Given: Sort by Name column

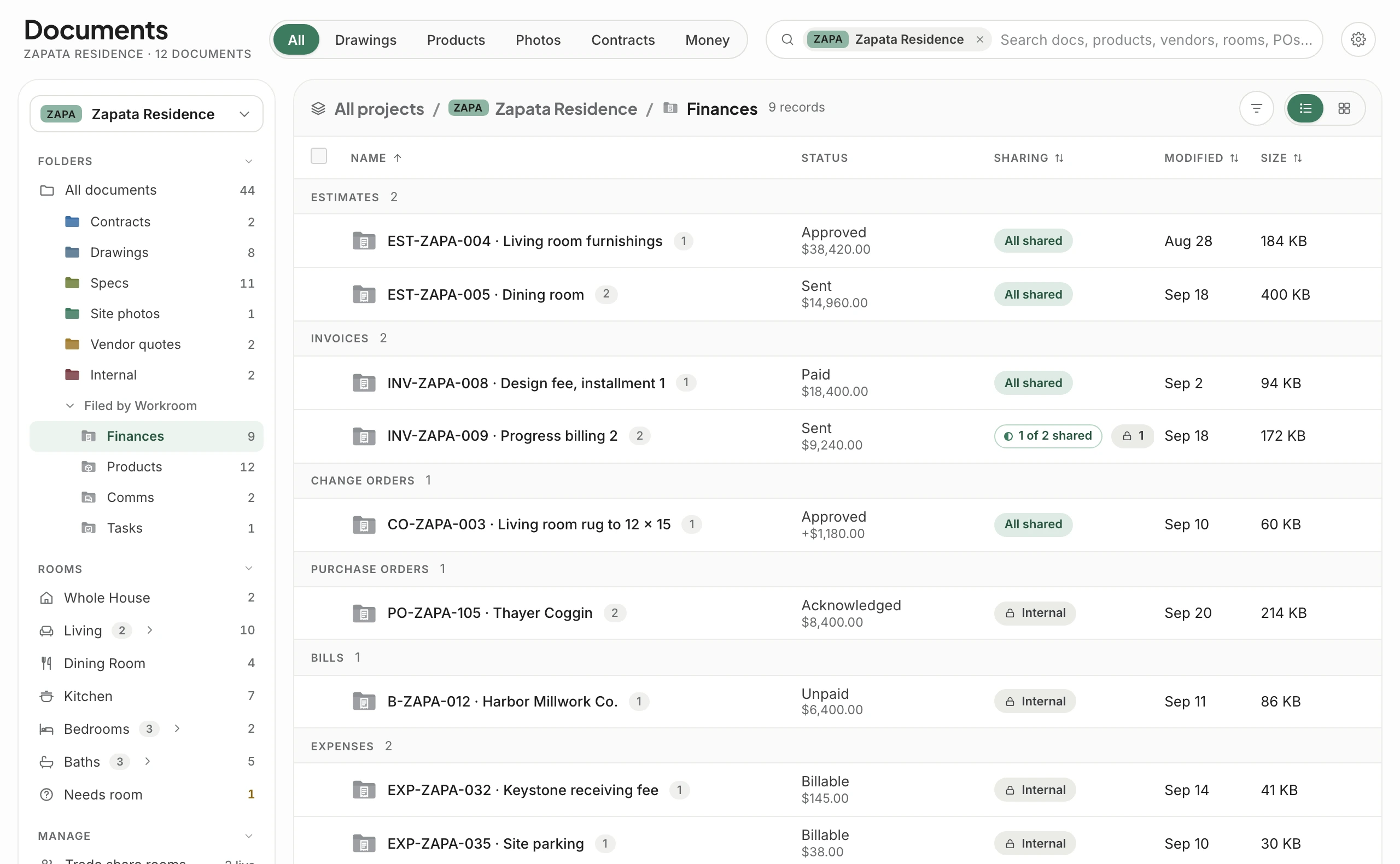Looking at the screenshot, I should pyautogui.click(x=376, y=157).
